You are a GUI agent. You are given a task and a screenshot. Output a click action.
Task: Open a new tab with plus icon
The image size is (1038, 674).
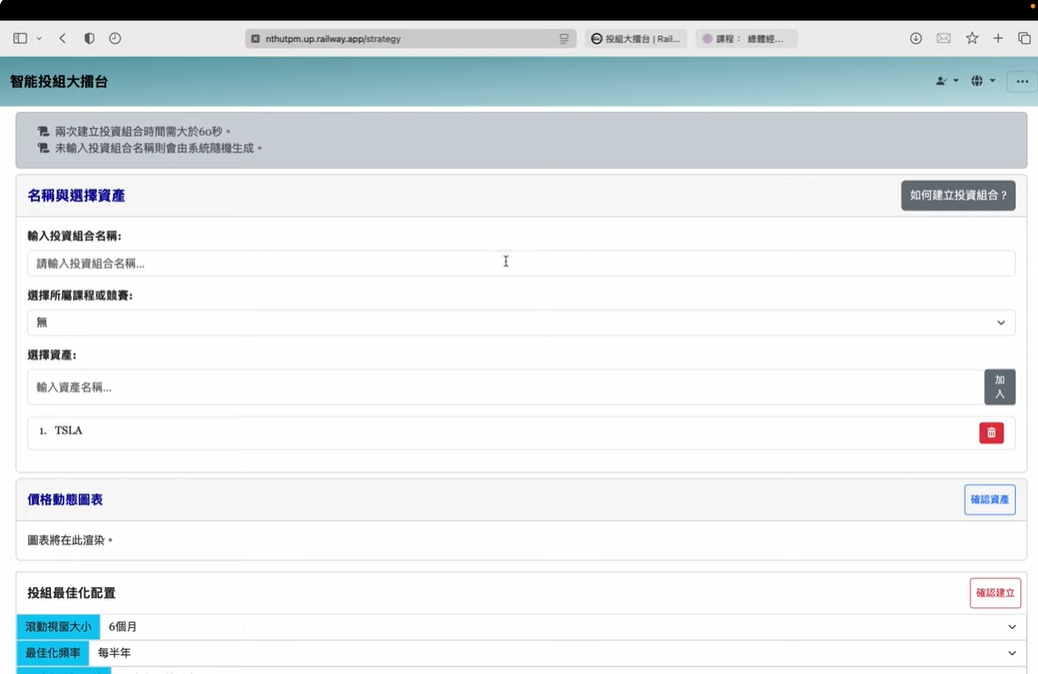pyautogui.click(x=997, y=38)
